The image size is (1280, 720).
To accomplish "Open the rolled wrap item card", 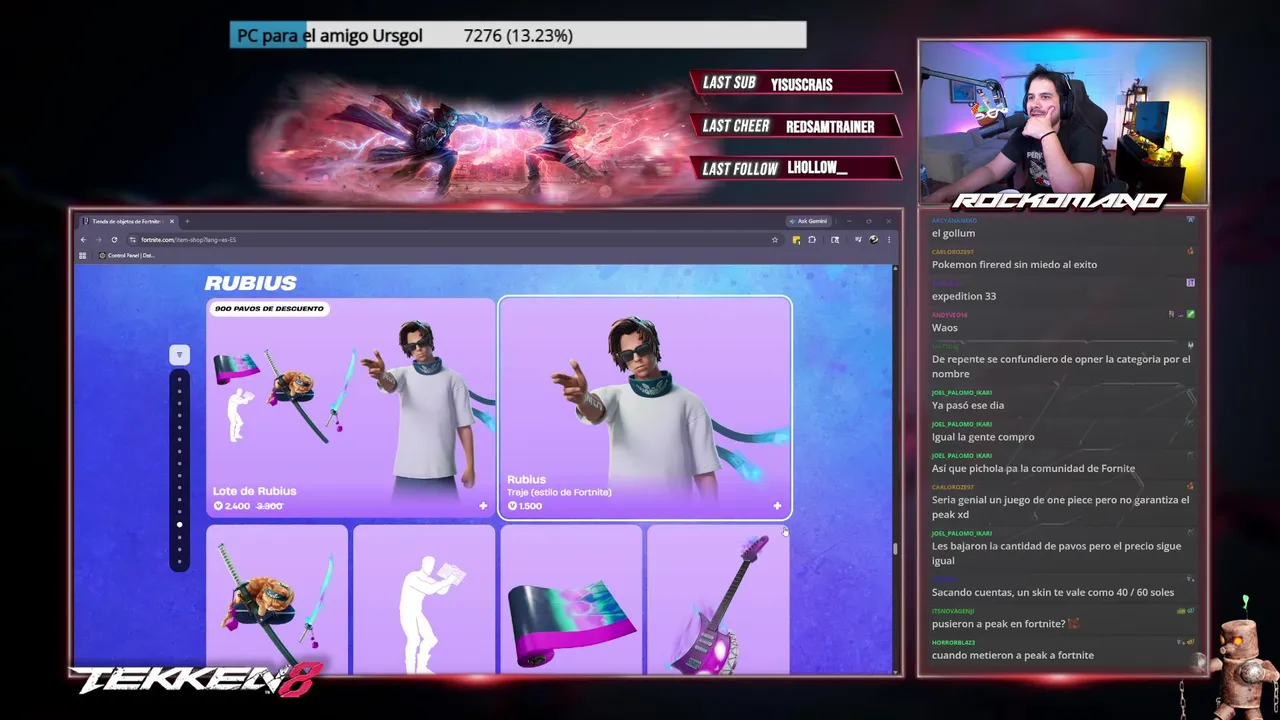I will 571,599.
